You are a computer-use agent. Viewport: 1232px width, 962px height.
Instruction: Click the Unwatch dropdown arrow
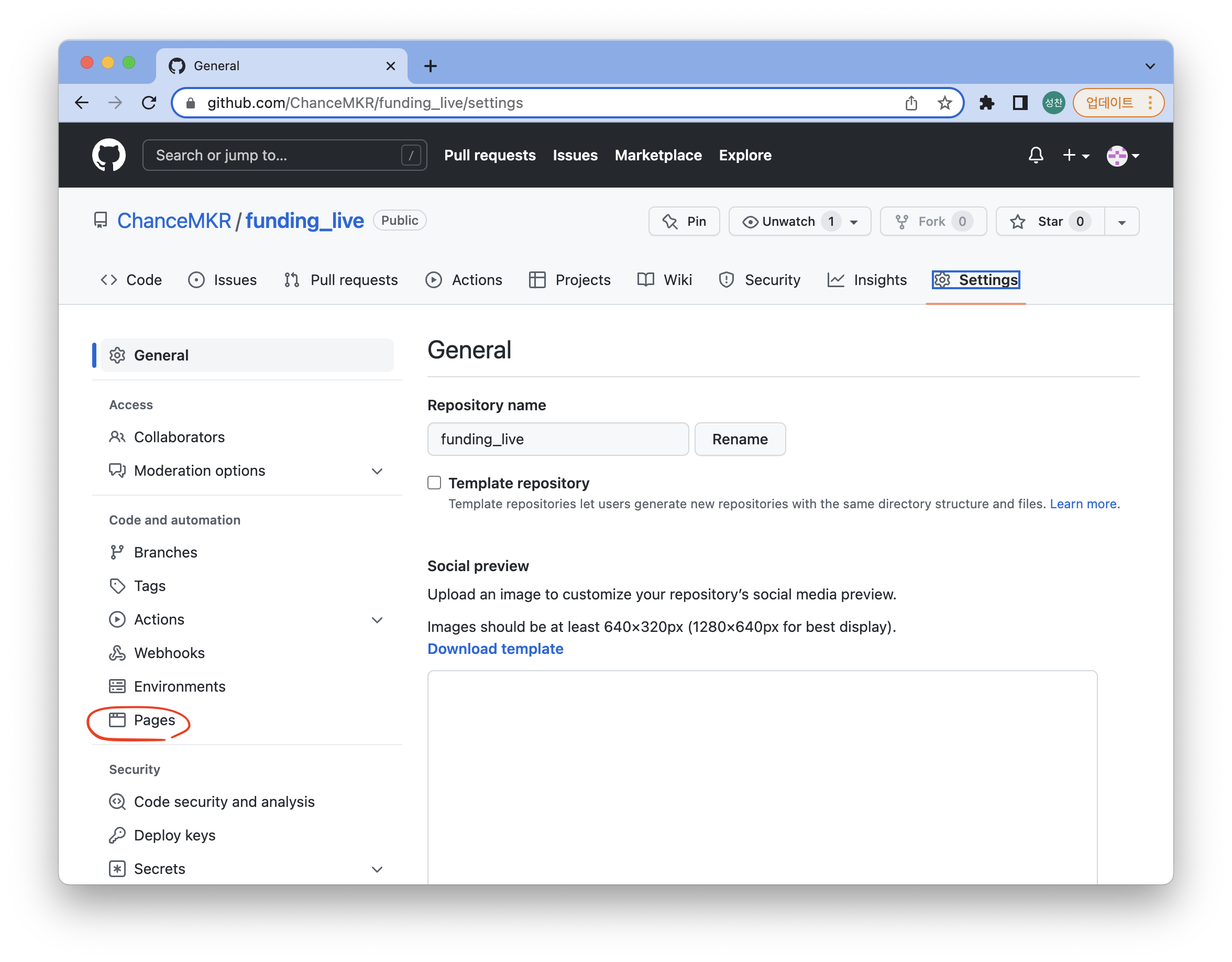pyautogui.click(x=854, y=221)
